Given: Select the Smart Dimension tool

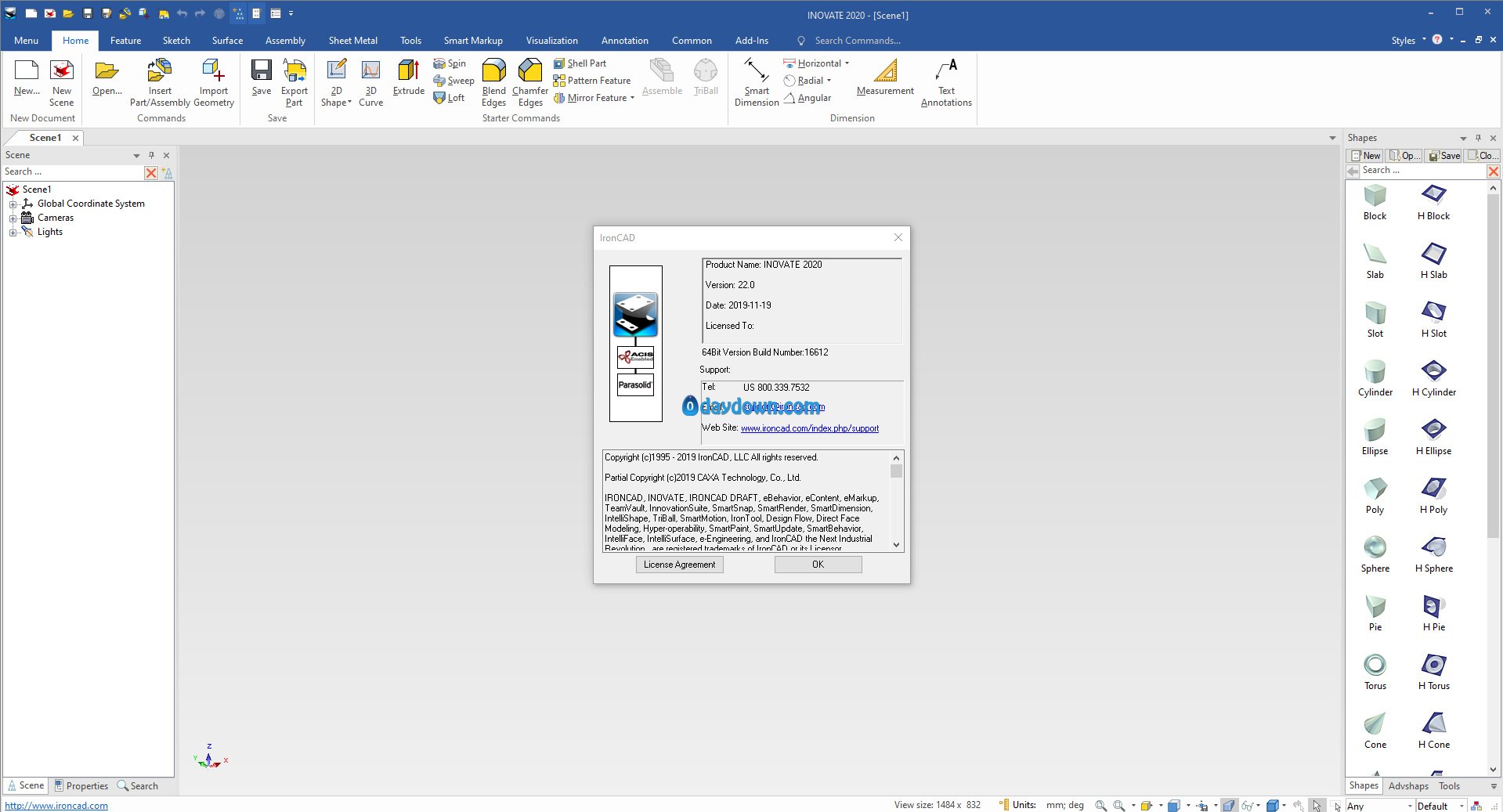Looking at the screenshot, I should click(757, 82).
